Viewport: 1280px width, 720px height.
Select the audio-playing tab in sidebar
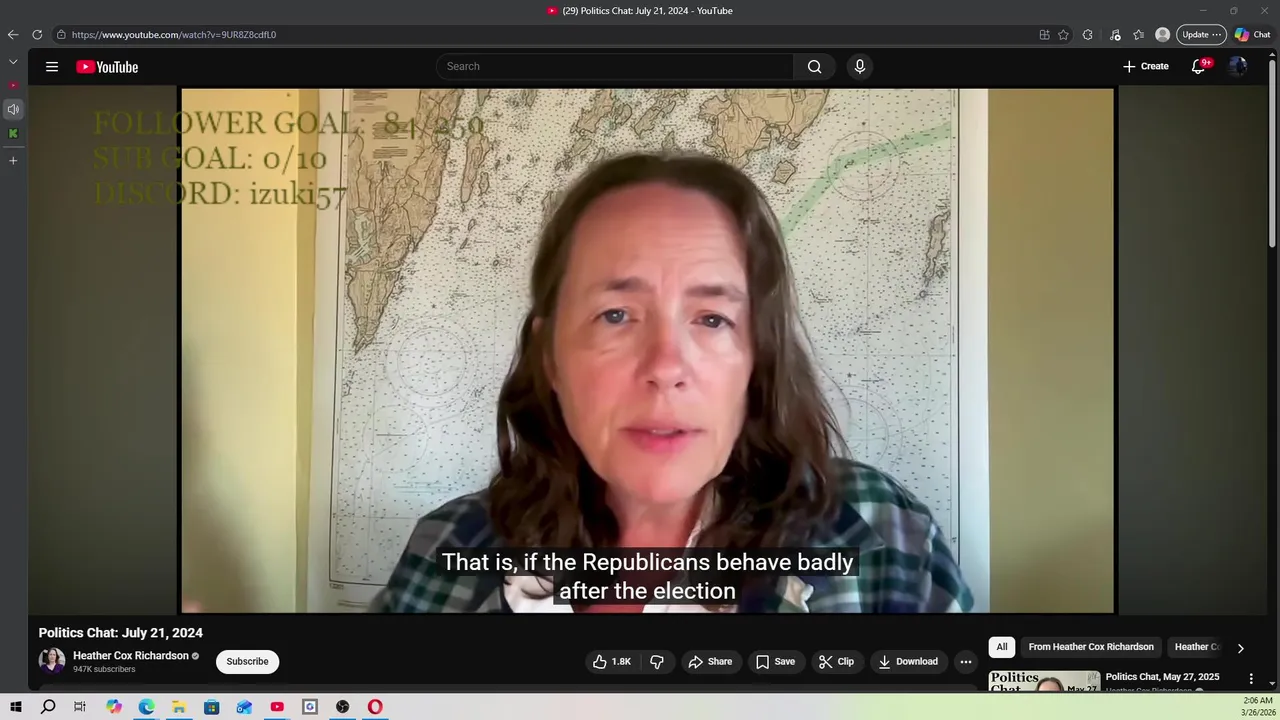[13, 109]
